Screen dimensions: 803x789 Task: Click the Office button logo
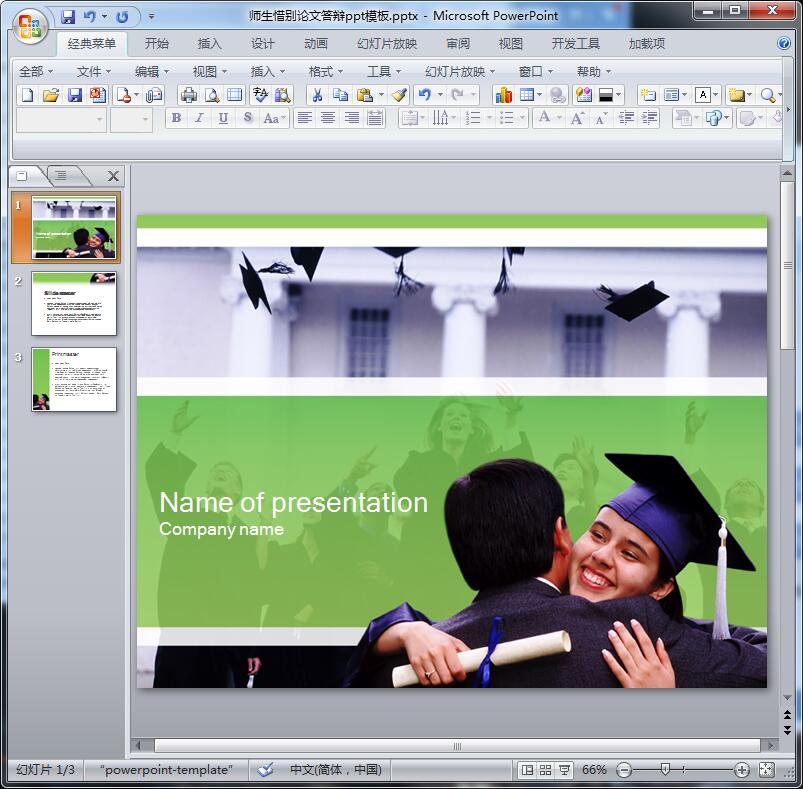coord(30,26)
